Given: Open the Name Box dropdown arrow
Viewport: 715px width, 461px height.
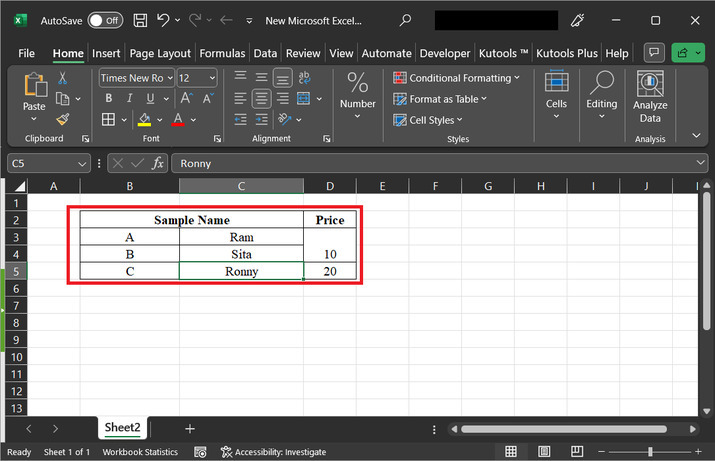Looking at the screenshot, I should [x=83, y=163].
